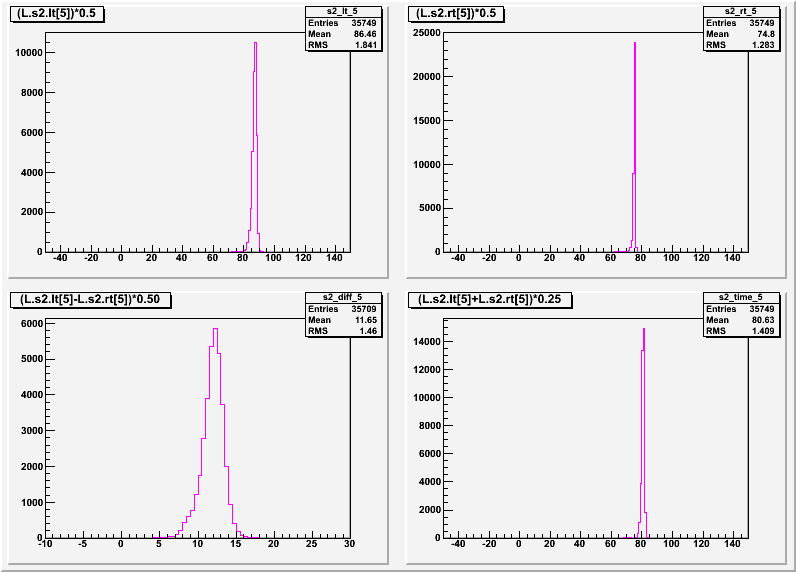Screen dimensions: 796x572
Task: Select the s2_rt_5 stats box name
Action: pyautogui.click(x=741, y=11)
